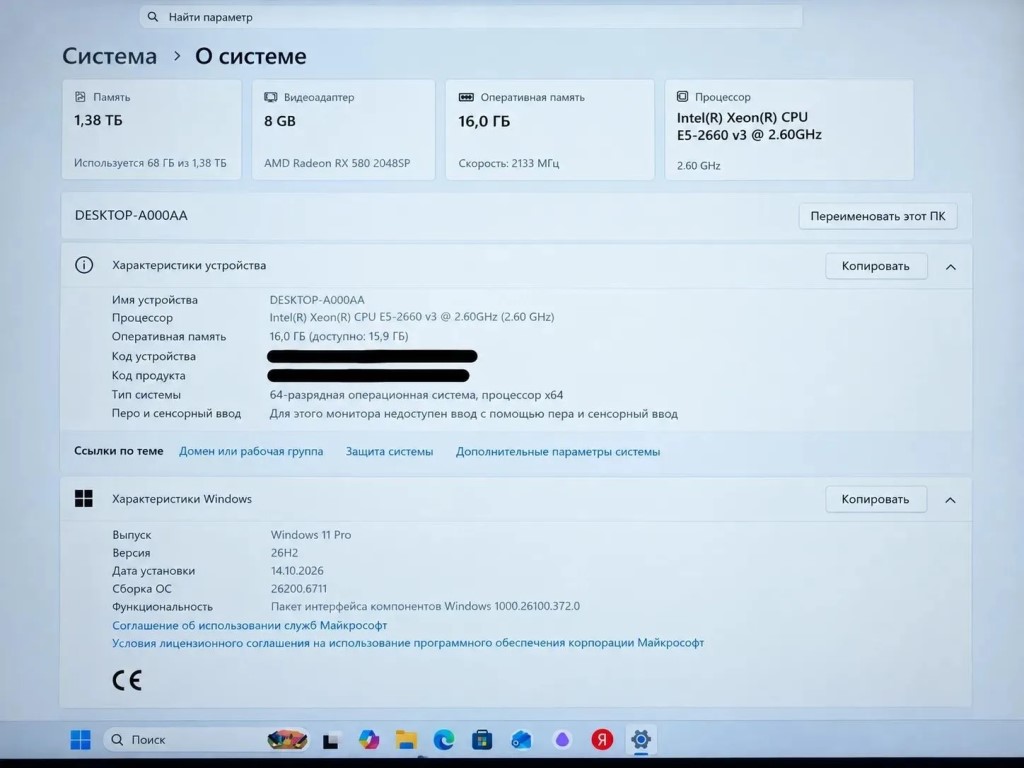Click the magnifier icon in Найти параметр
Viewport: 1024px width, 768px height.
153,17
